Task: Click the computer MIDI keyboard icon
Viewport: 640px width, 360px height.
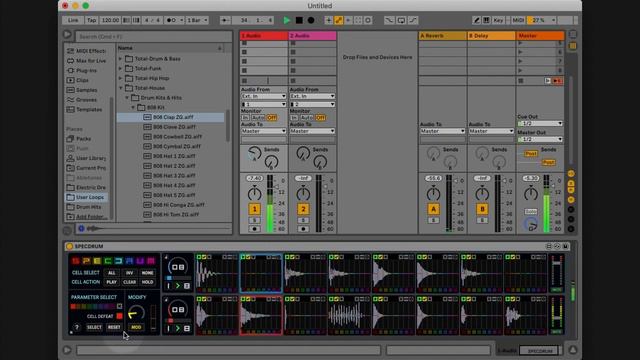Action: click(486, 20)
